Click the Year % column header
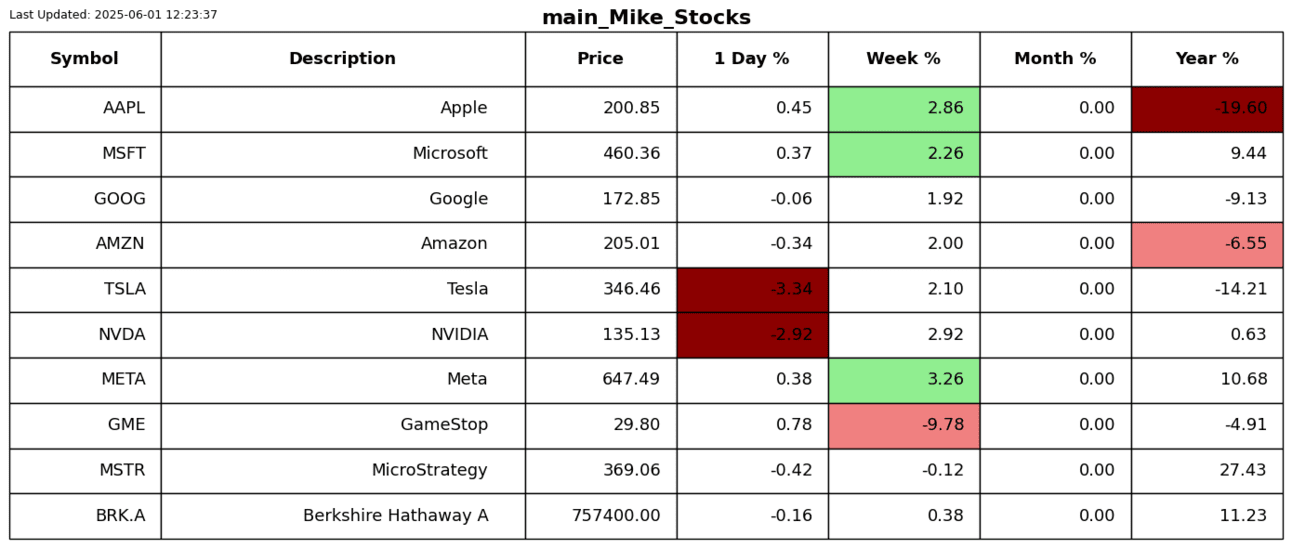Screen dimensions: 1292x548 pos(1207,59)
